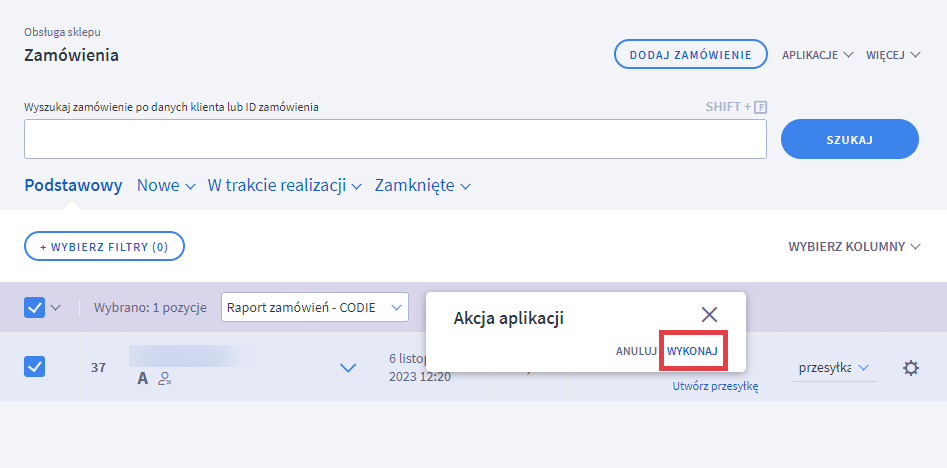Image resolution: width=947 pixels, height=468 pixels.
Task: Expand the 'Wybierz kolumny' menu
Action: [853, 246]
